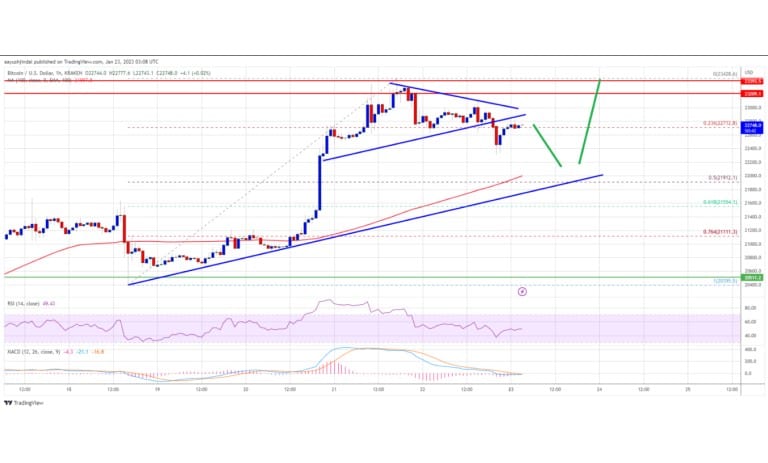Viewport: 768px width, 463px height.
Task: Click the MA indicator legend line
Action: point(49,79)
